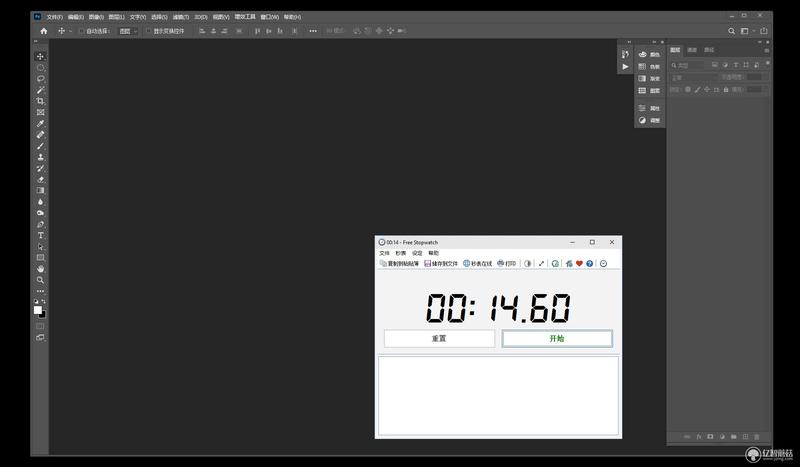The height and width of the screenshot is (467, 800).
Task: Select the Gradient tool
Action: 40,190
